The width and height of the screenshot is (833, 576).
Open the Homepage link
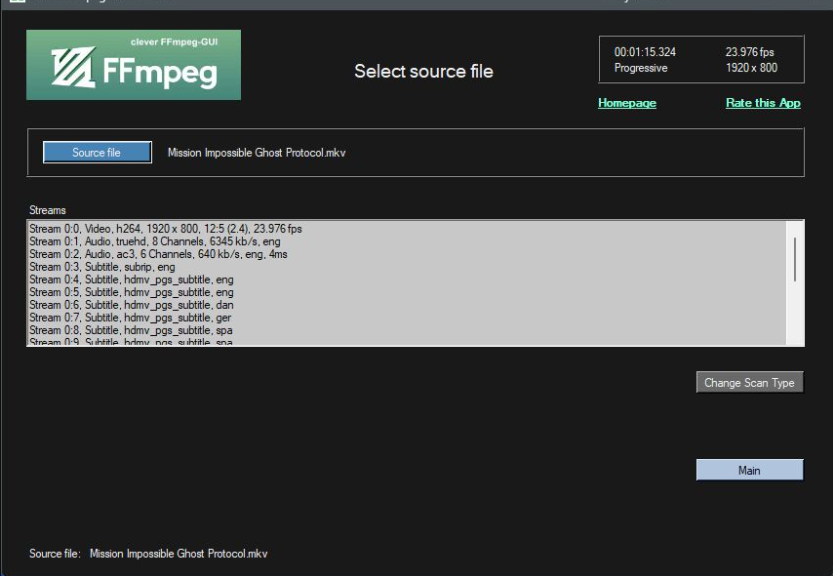[x=627, y=103]
